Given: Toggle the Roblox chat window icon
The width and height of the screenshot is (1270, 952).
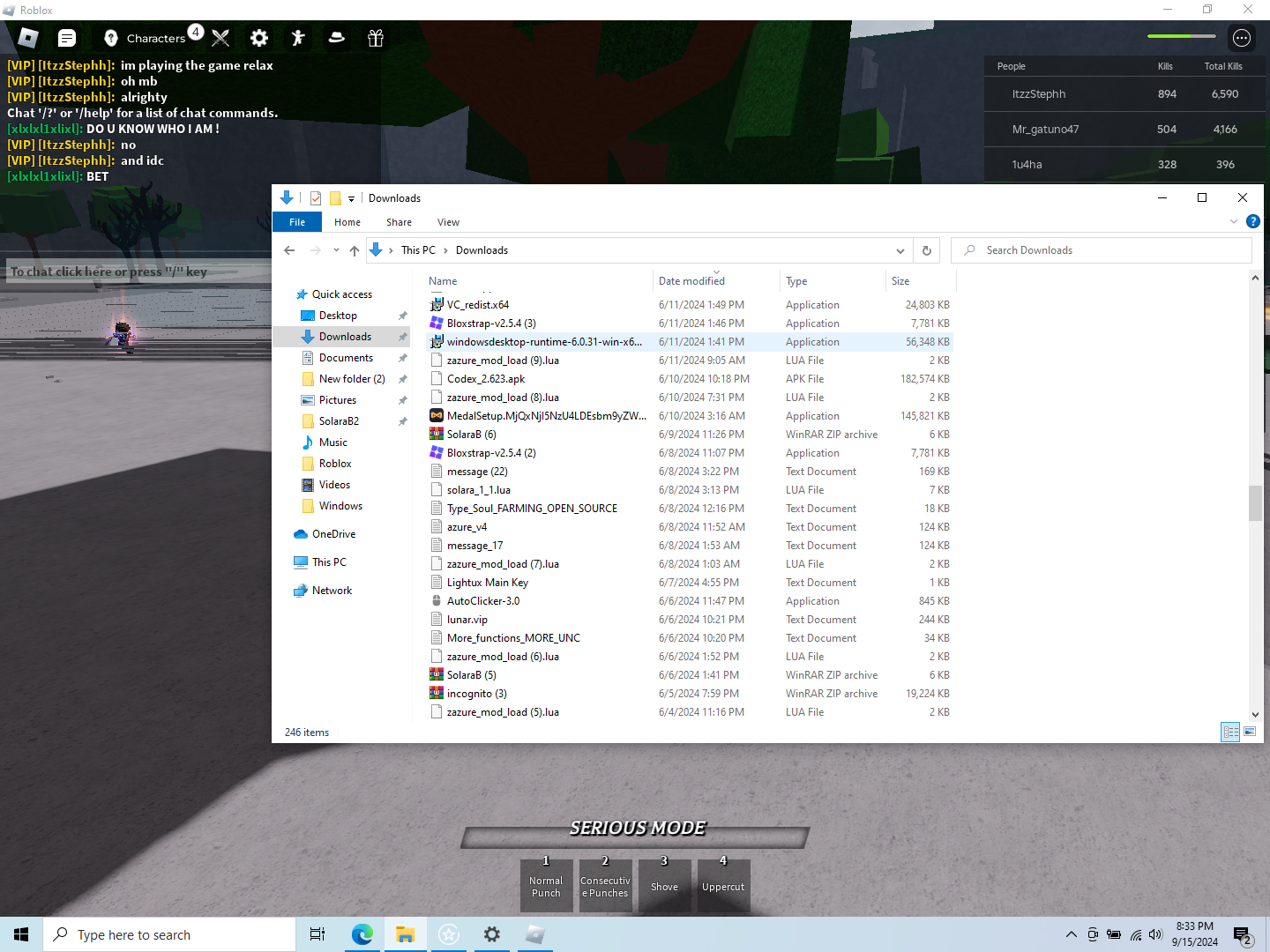Looking at the screenshot, I should pos(67,38).
